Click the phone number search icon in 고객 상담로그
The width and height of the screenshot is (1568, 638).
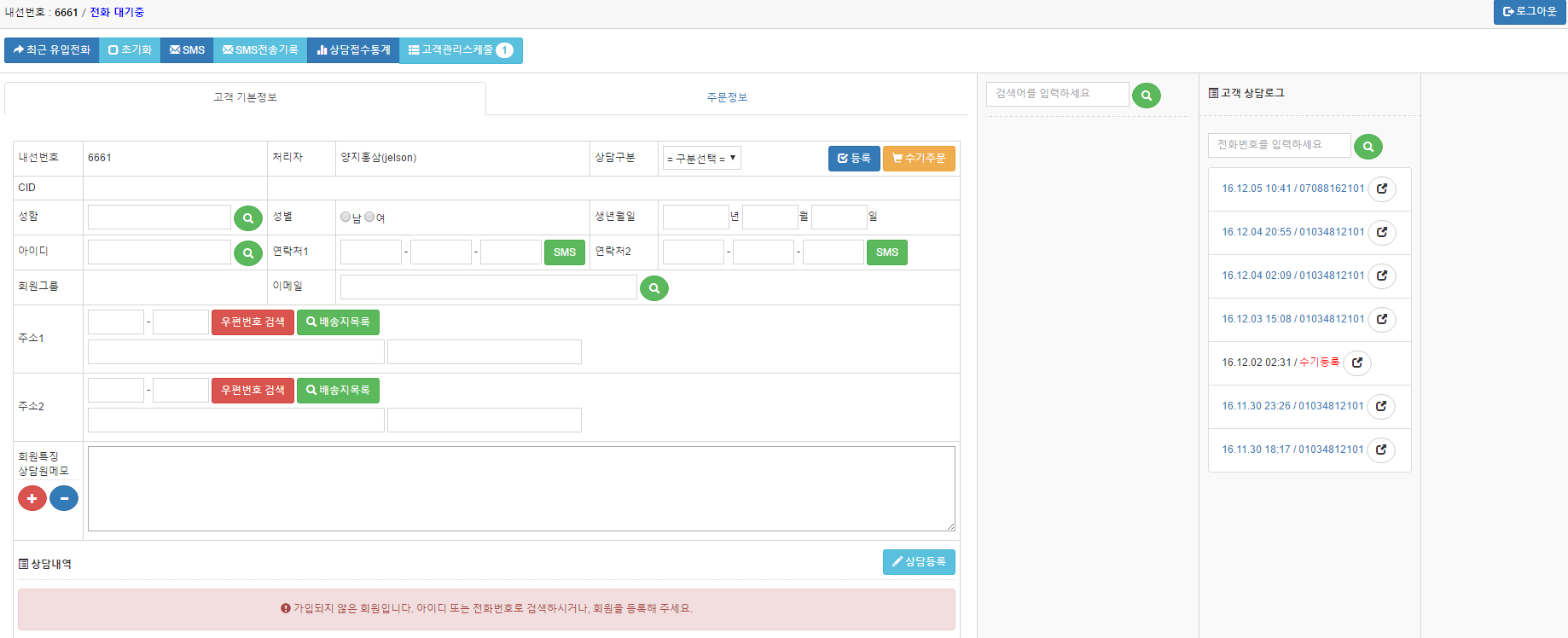coord(1368,147)
